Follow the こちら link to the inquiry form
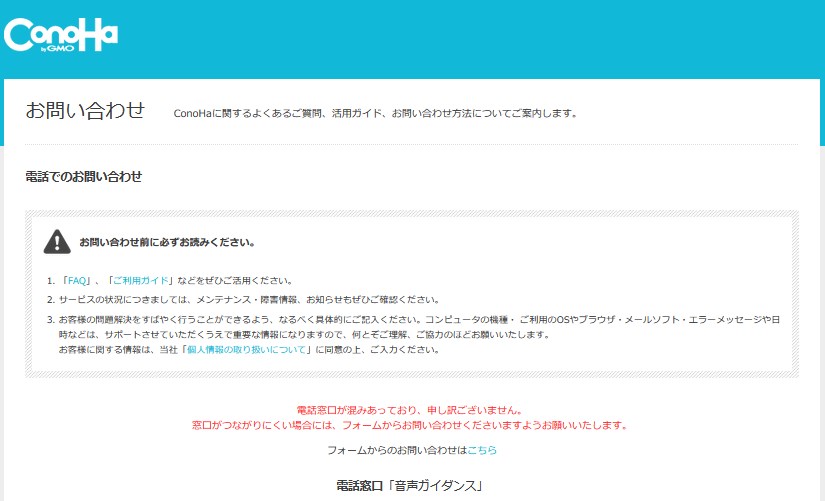 [482, 451]
